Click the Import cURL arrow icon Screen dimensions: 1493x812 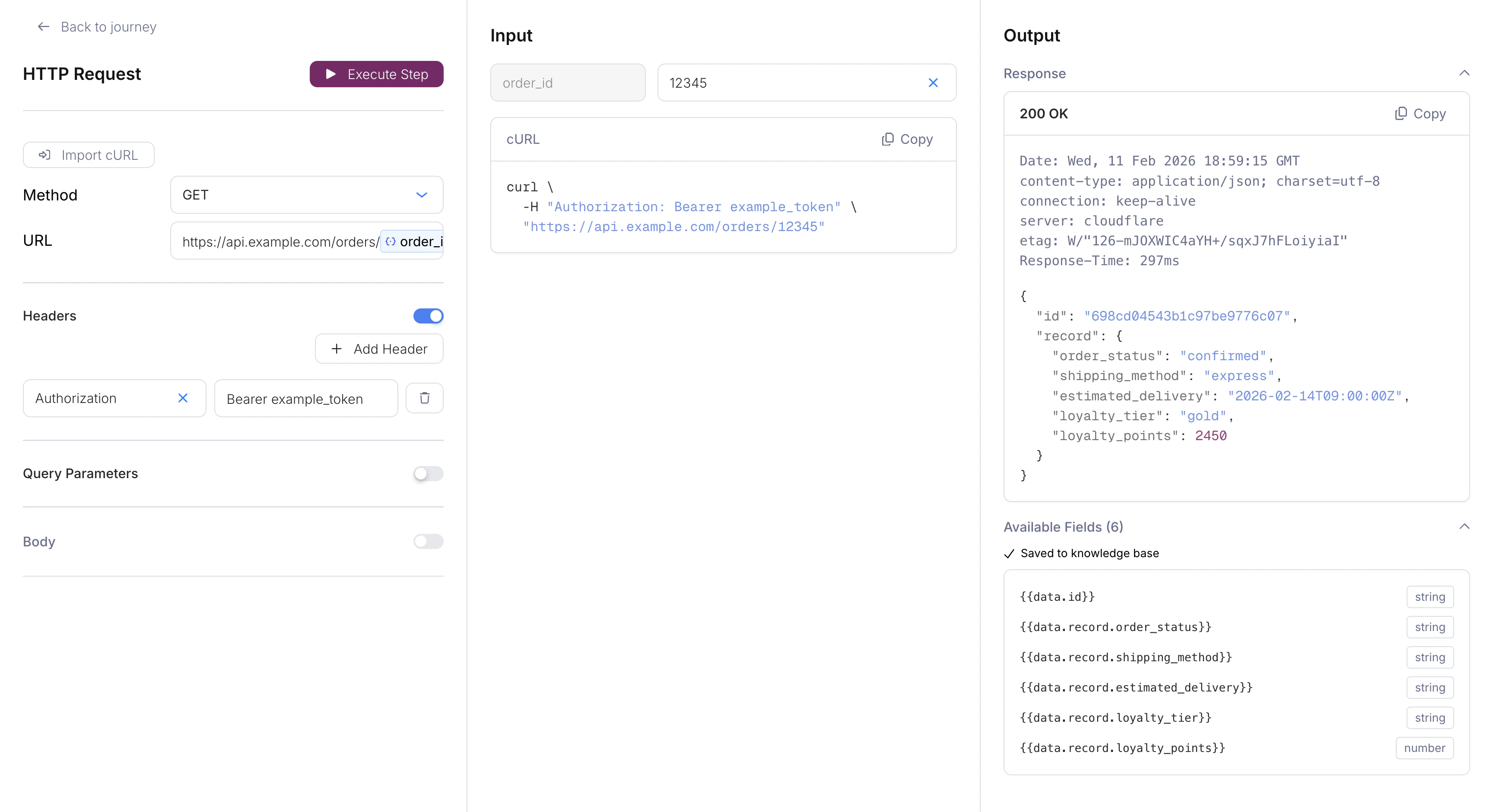[44, 155]
